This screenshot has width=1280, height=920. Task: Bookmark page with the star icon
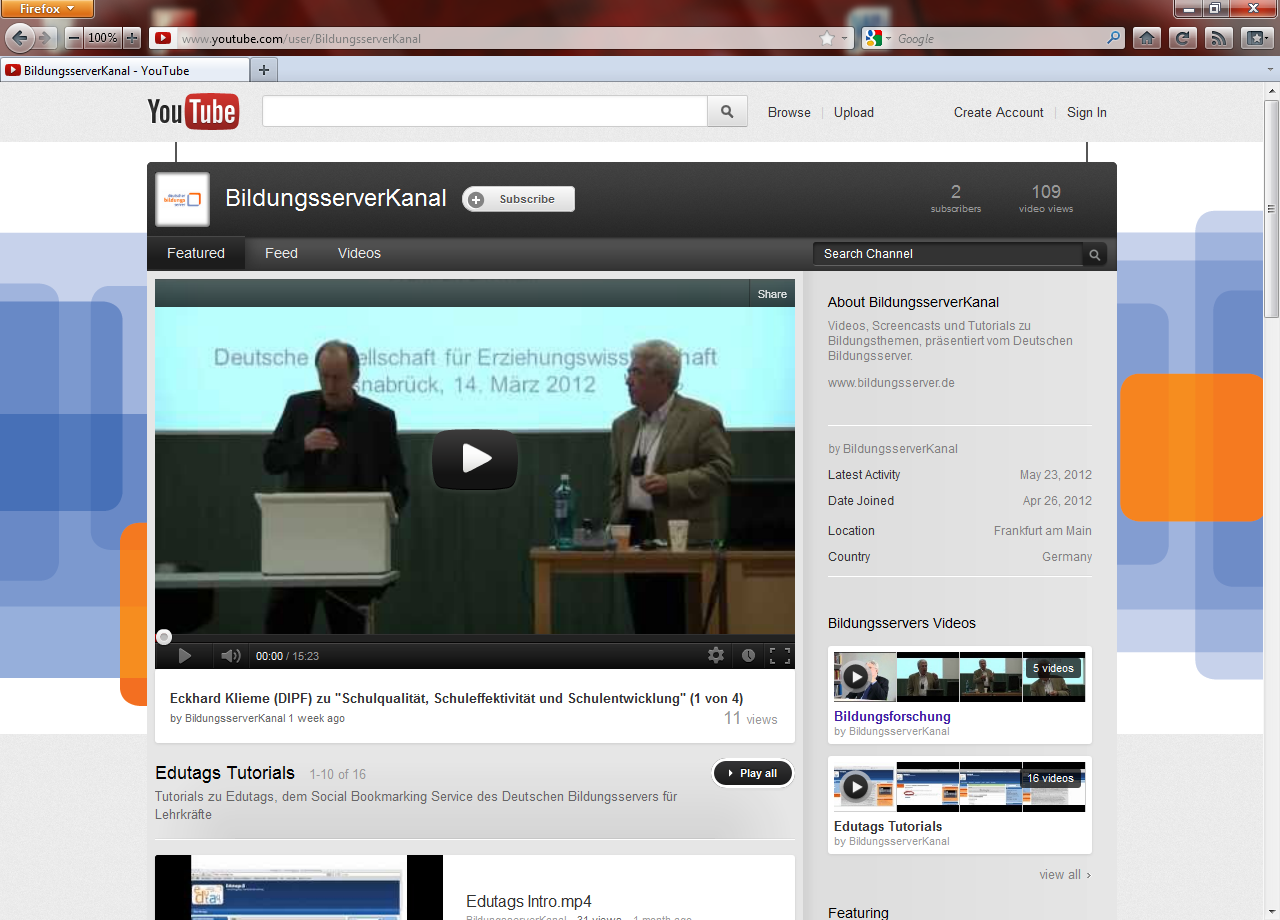tap(827, 38)
